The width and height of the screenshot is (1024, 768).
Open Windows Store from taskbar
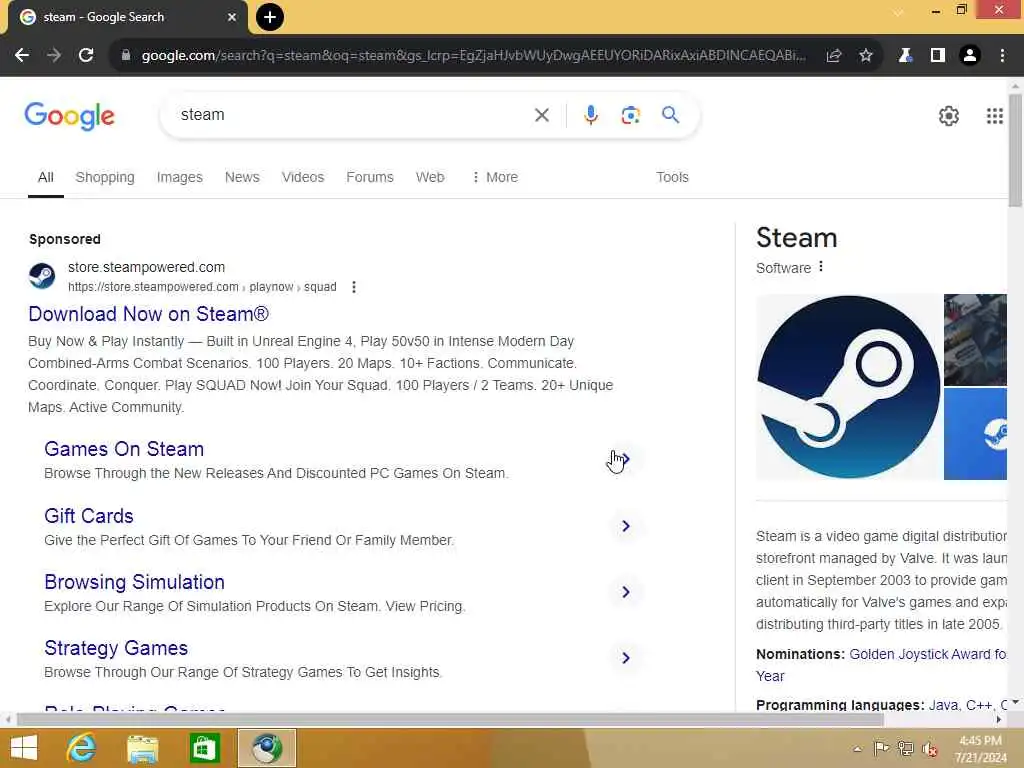click(204, 748)
